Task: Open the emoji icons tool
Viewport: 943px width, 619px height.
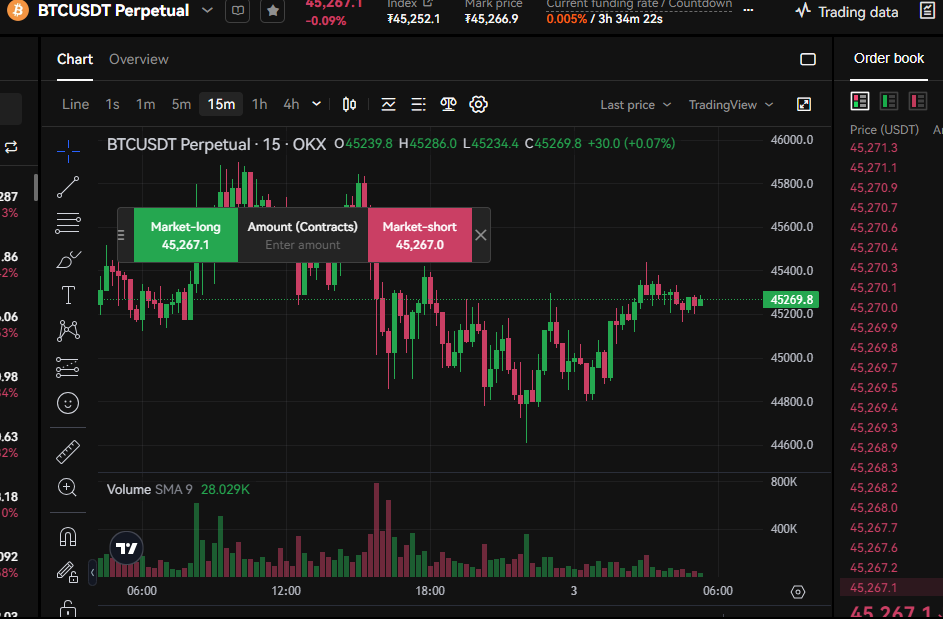Action: (x=68, y=403)
